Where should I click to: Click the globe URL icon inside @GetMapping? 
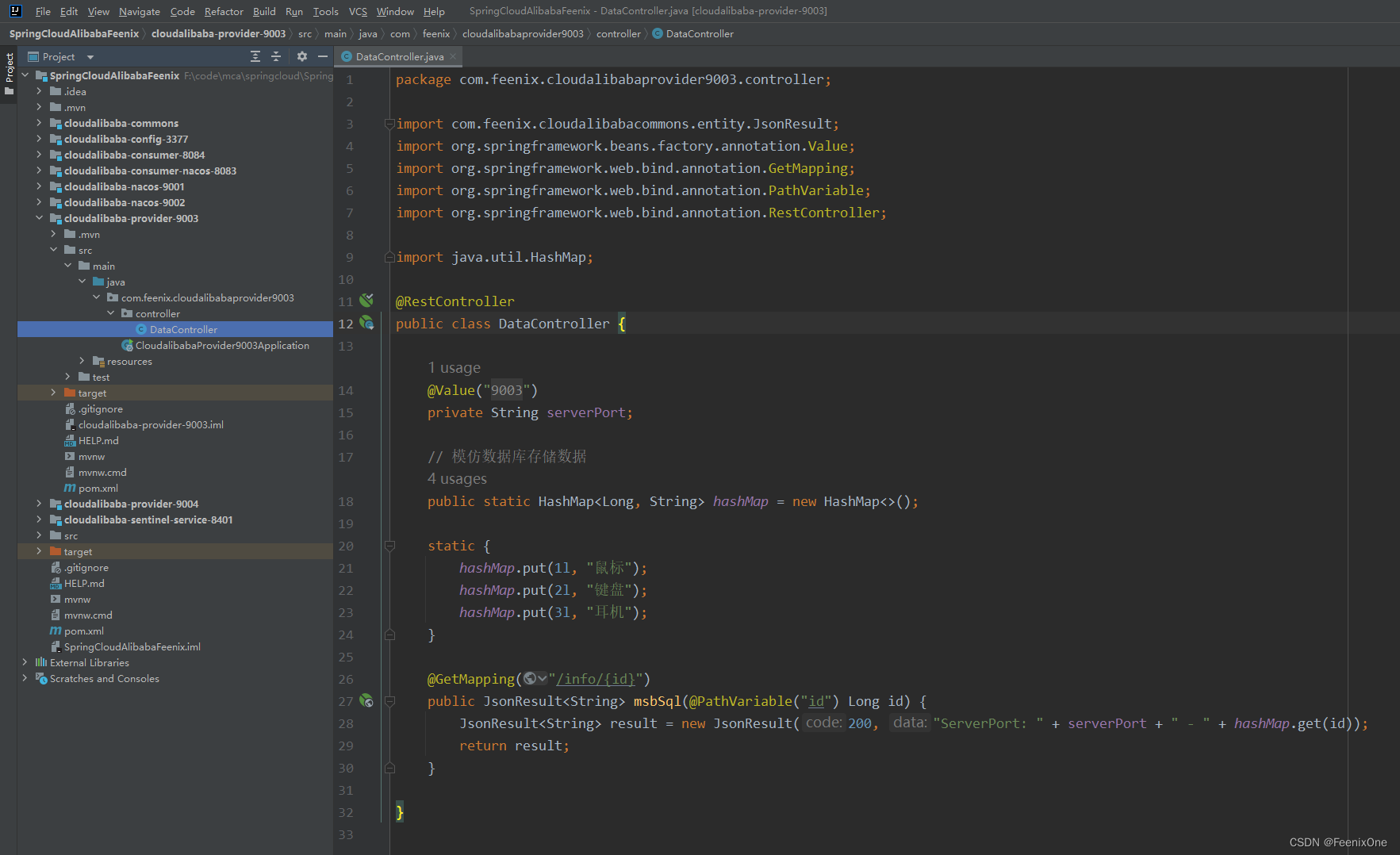tap(531, 679)
